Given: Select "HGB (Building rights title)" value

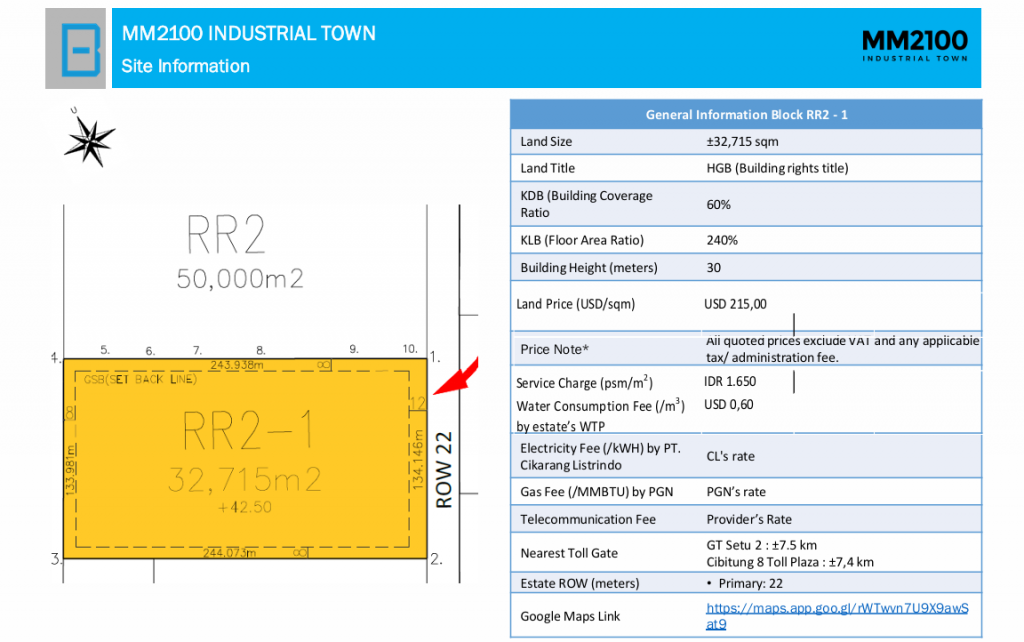Looking at the screenshot, I should [x=777, y=169].
